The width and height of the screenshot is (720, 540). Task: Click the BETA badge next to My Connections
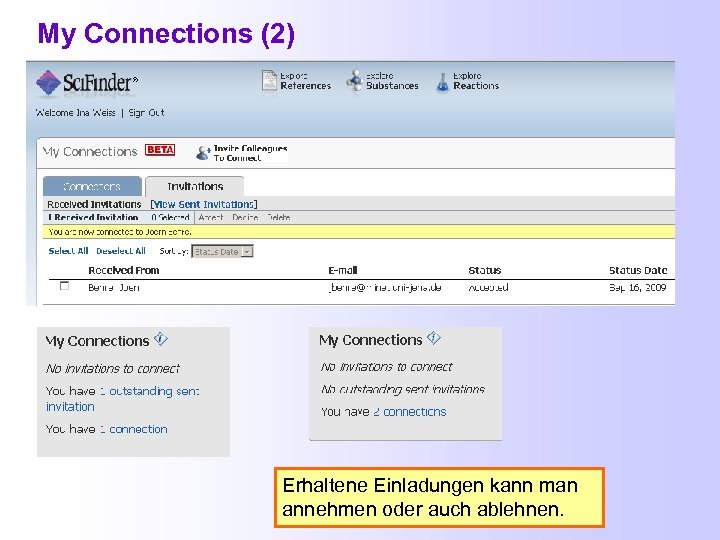point(160,150)
